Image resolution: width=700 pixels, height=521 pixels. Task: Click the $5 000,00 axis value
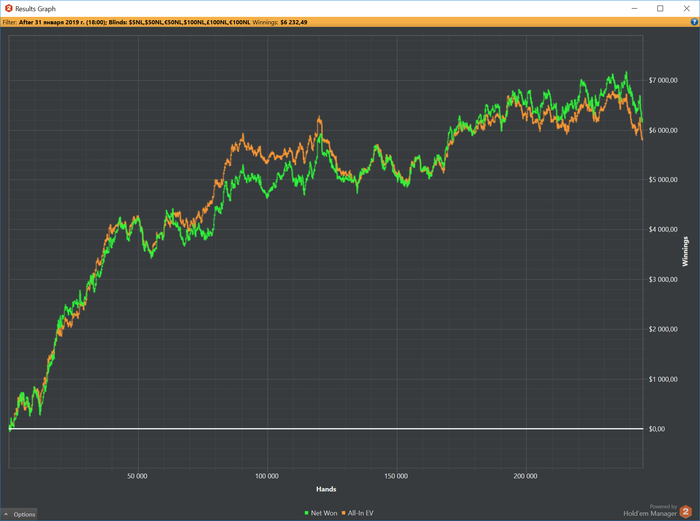tap(663, 179)
